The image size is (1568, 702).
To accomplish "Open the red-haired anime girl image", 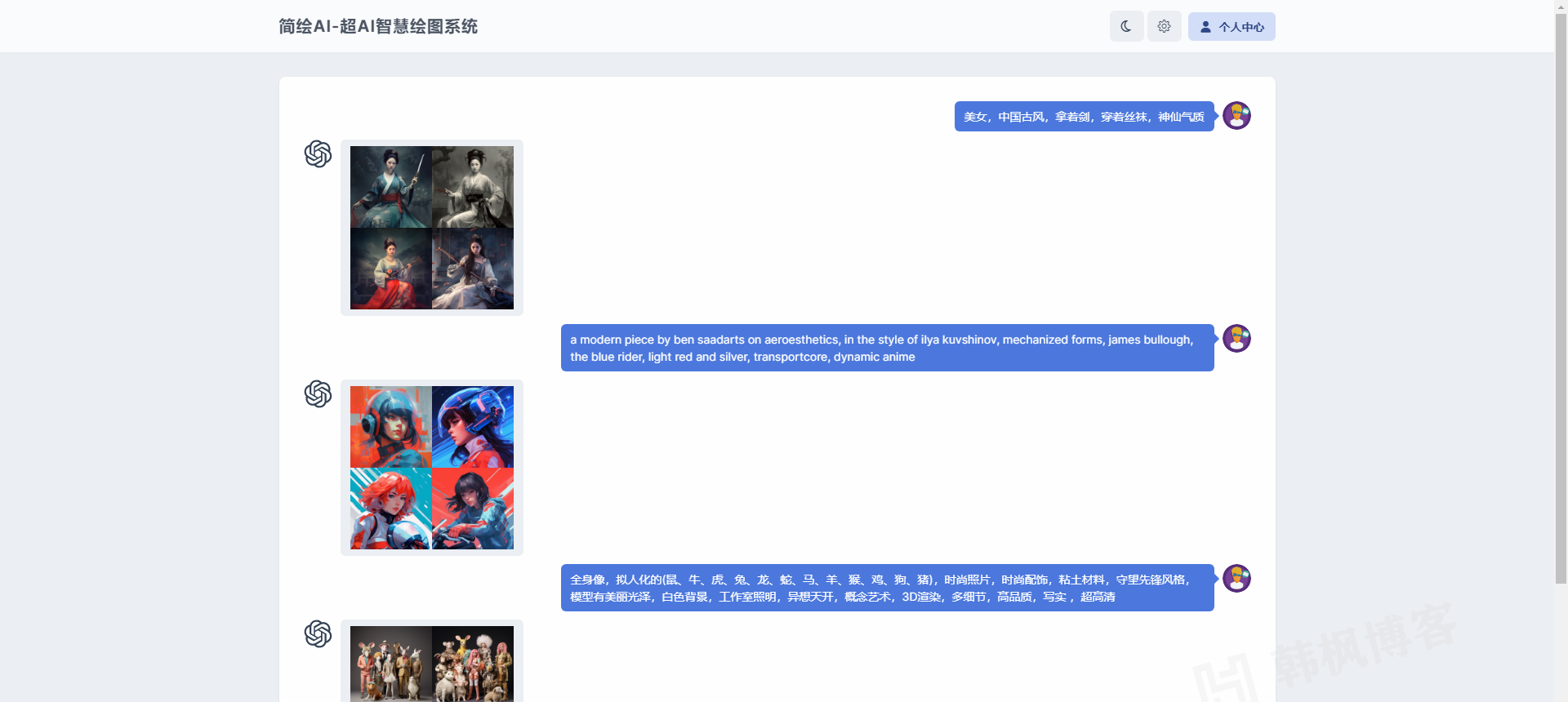I will (x=391, y=509).
